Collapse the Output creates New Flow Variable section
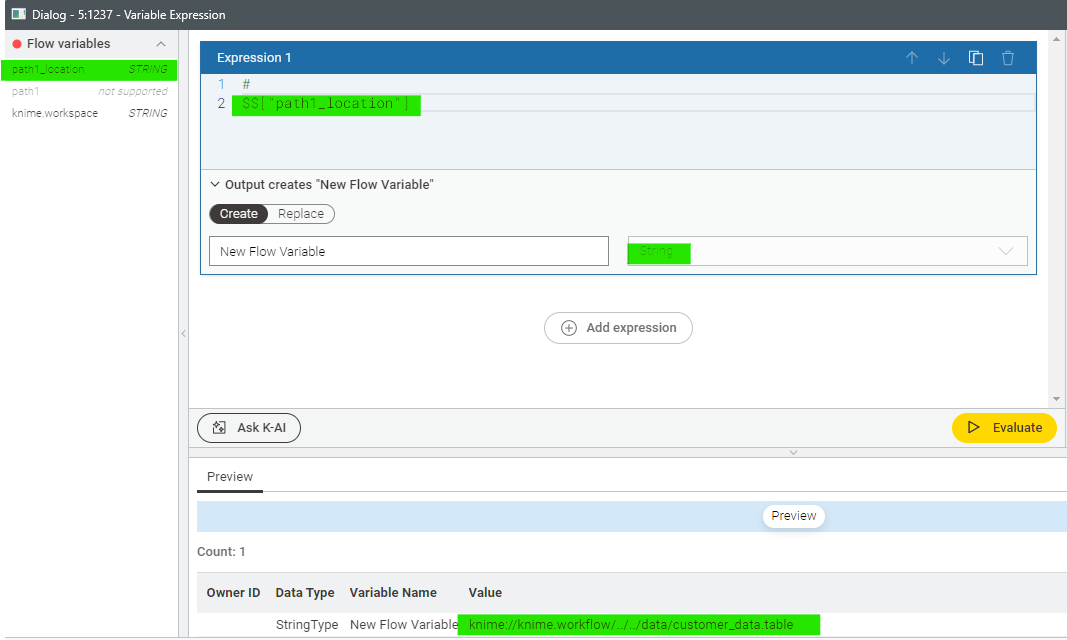Viewport: 1067px width, 640px height. pyautogui.click(x=215, y=185)
